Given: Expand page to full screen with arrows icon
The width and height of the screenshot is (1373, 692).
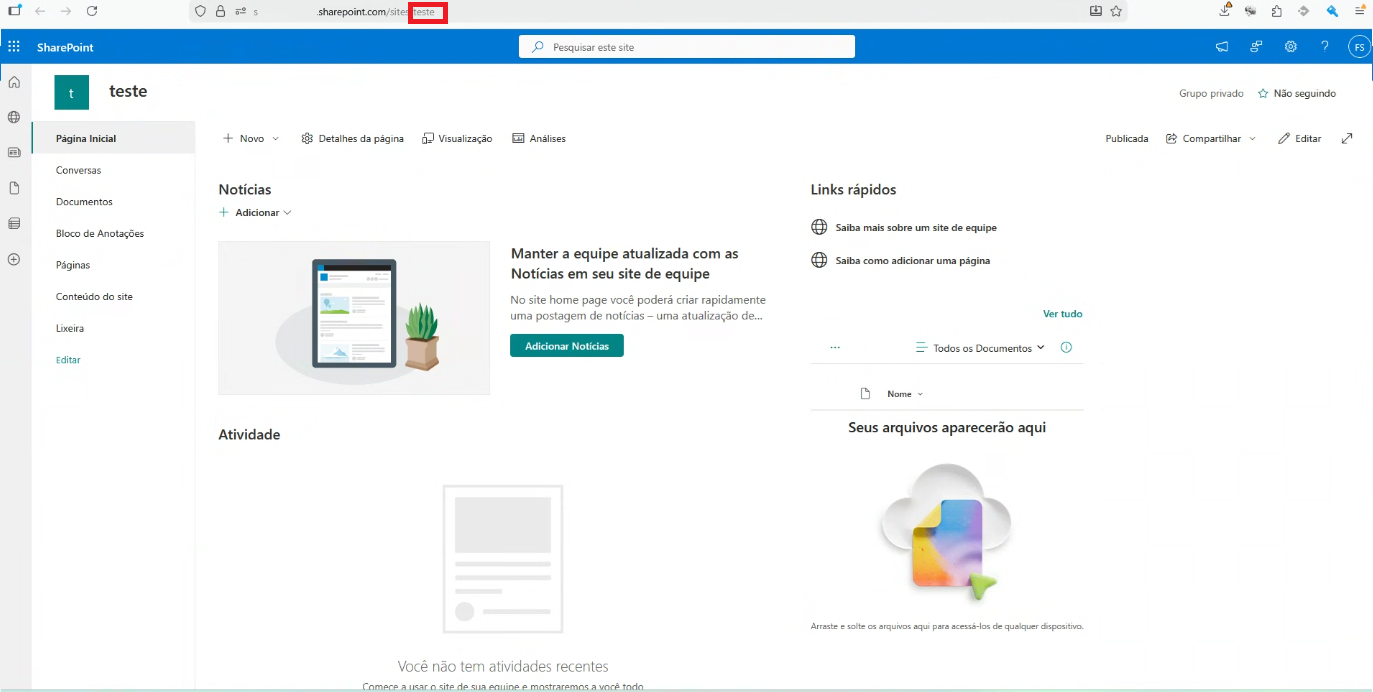Looking at the screenshot, I should 1347,139.
